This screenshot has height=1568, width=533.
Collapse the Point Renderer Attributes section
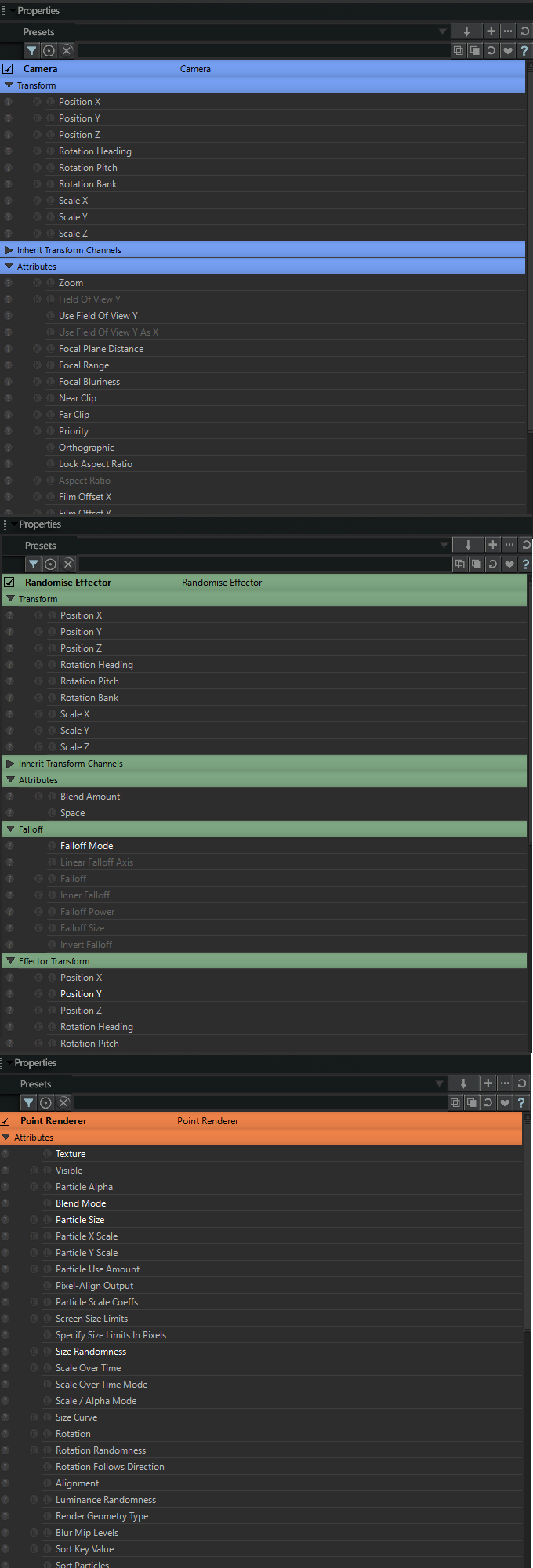[6, 1138]
